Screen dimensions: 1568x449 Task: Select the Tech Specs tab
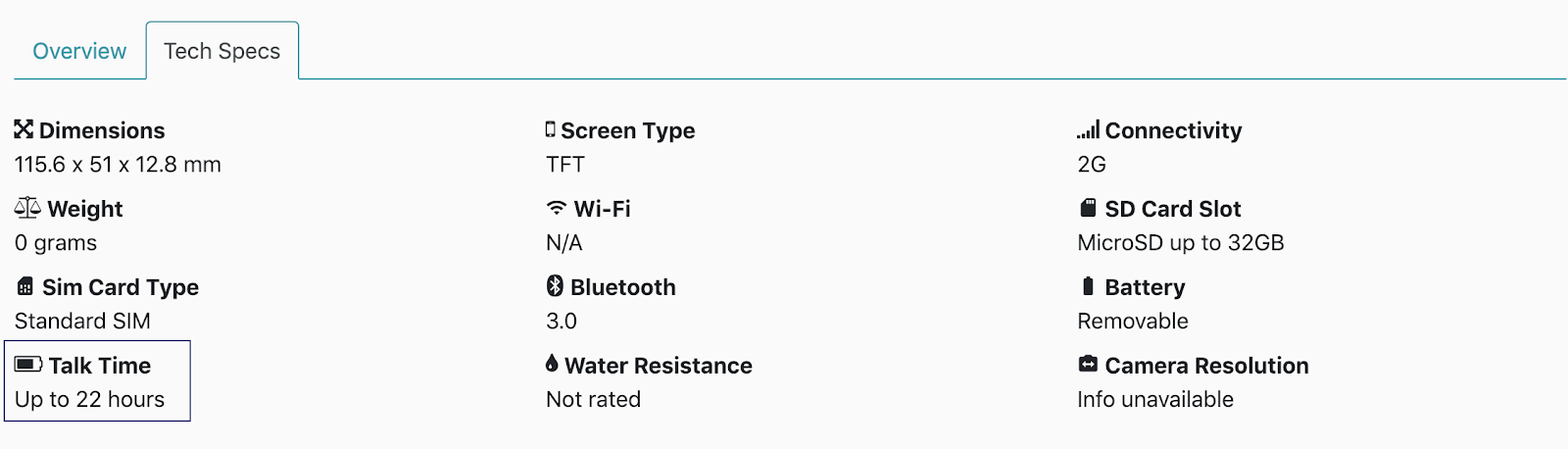coord(222,51)
